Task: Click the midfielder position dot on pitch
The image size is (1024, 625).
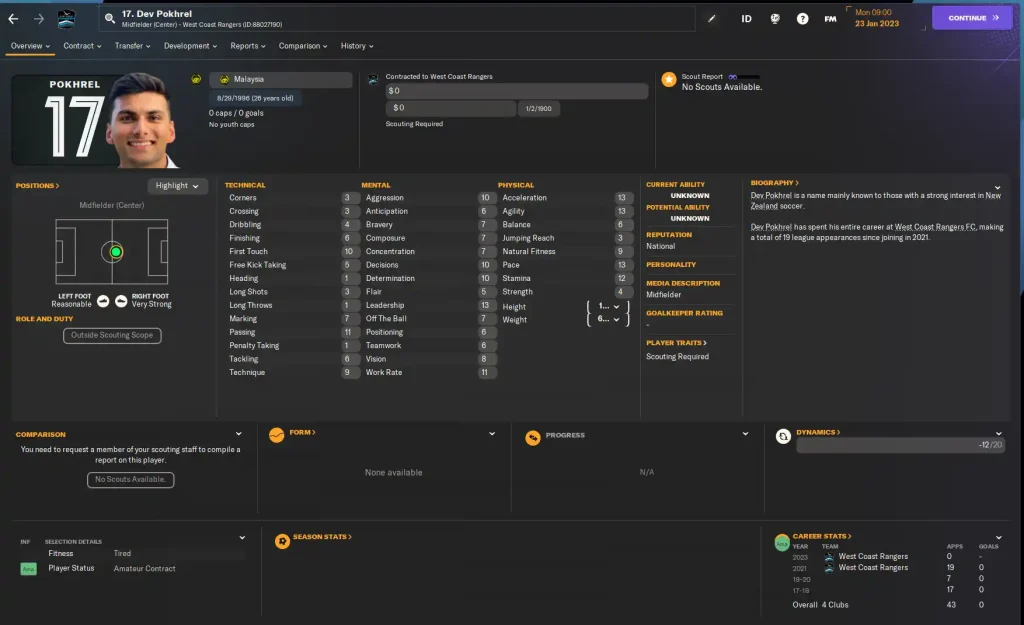Action: [x=116, y=251]
